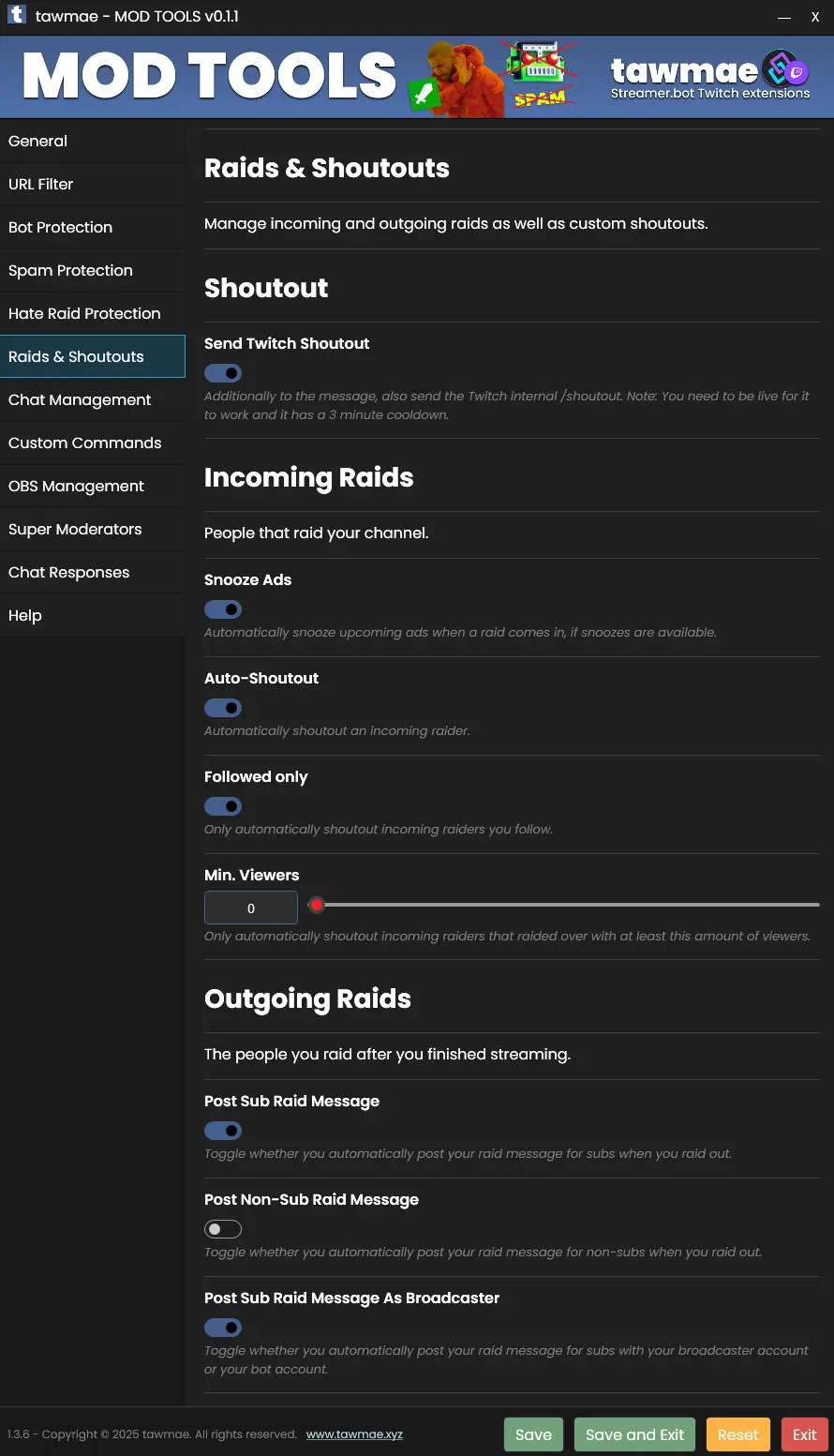Toggle the Auto-Shoutout switch
Image resolution: width=834 pixels, height=1456 pixels.
[x=223, y=708]
